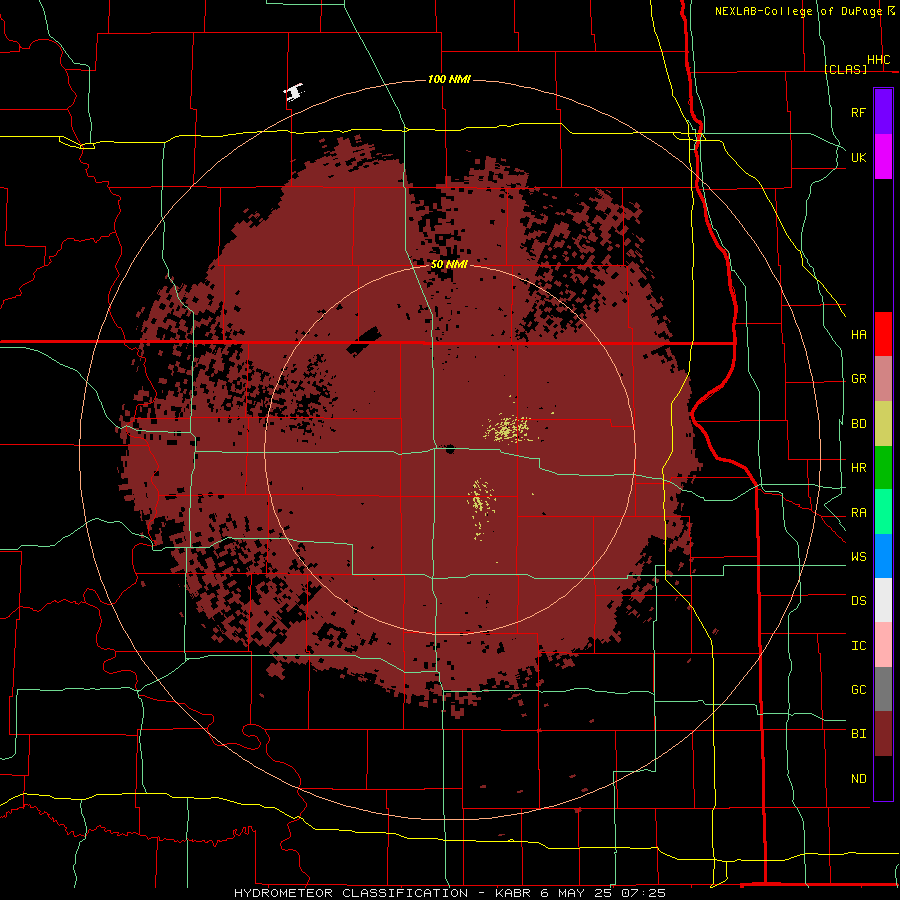Select the BD legend label
900x900 pixels.
click(x=858, y=424)
